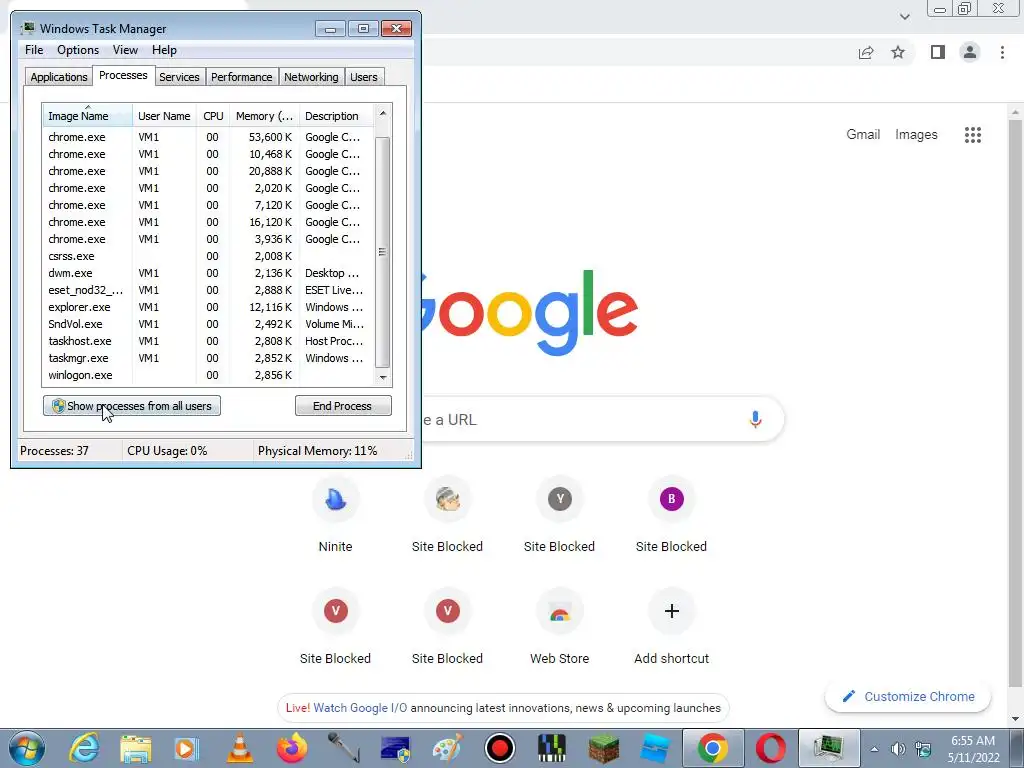The width and height of the screenshot is (1024, 768).
Task: Click Chrome share page icon
Action: click(x=866, y=52)
